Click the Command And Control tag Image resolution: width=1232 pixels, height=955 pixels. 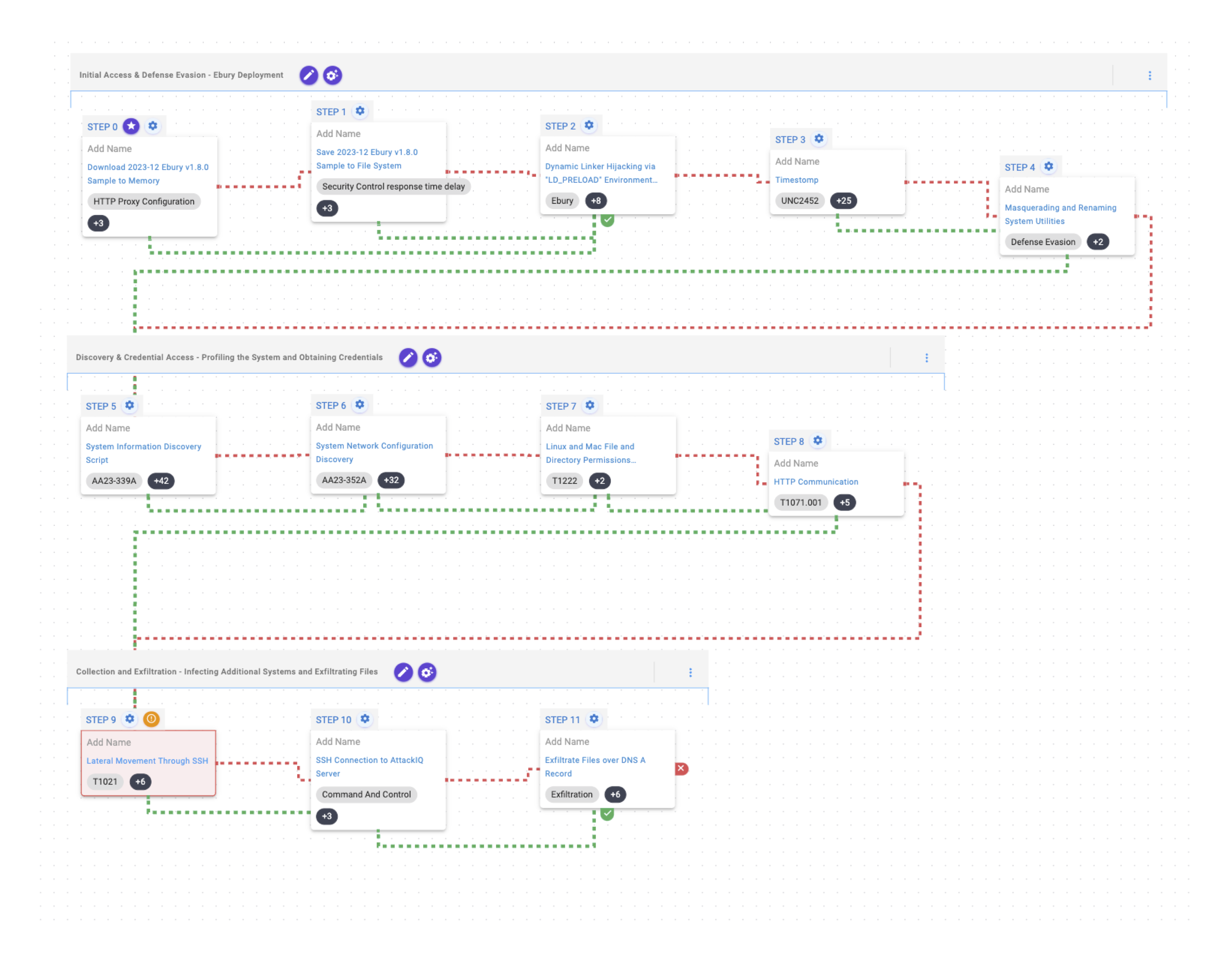point(366,794)
